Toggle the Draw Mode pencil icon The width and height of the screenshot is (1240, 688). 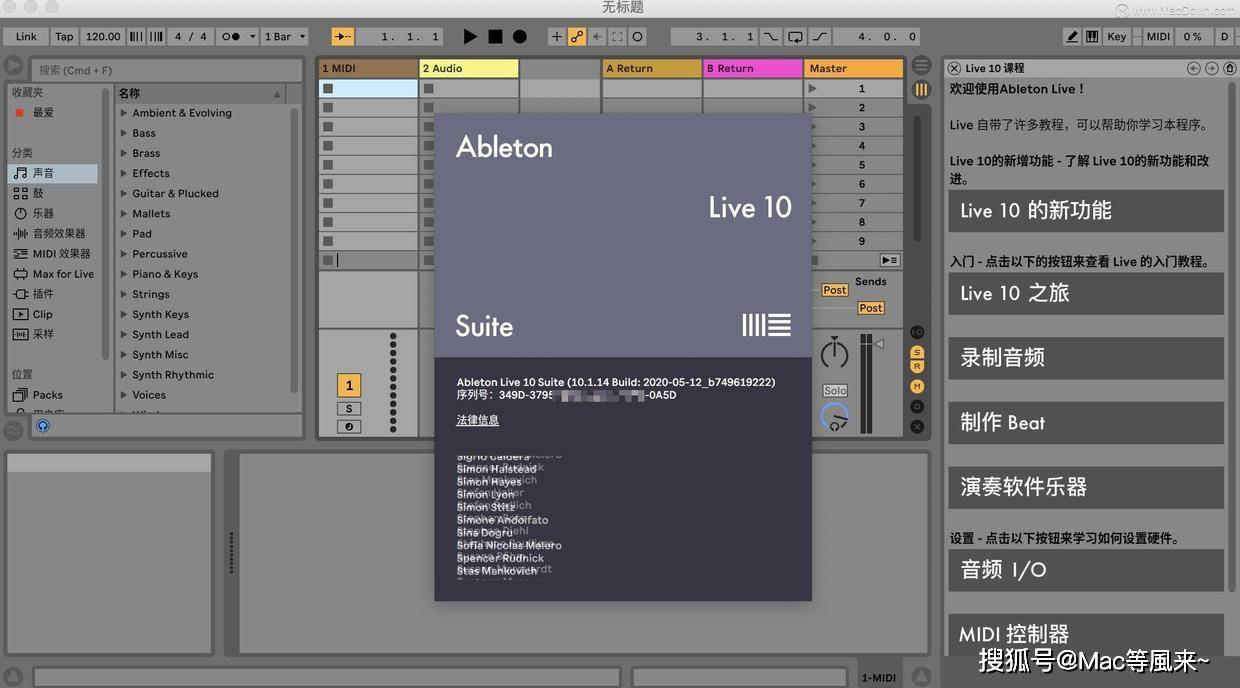tap(1072, 36)
